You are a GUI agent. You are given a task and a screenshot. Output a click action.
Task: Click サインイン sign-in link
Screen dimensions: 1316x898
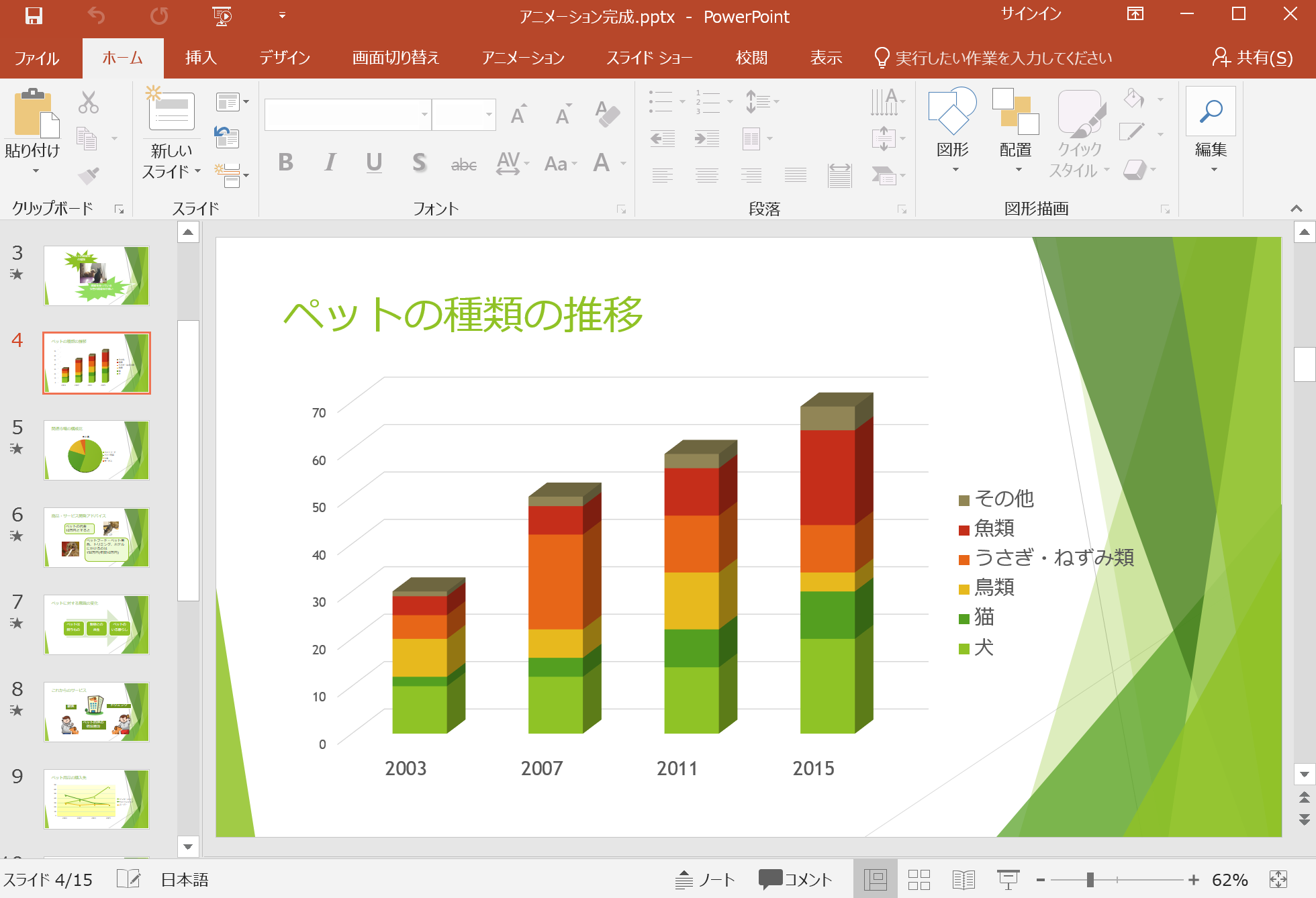[1031, 14]
